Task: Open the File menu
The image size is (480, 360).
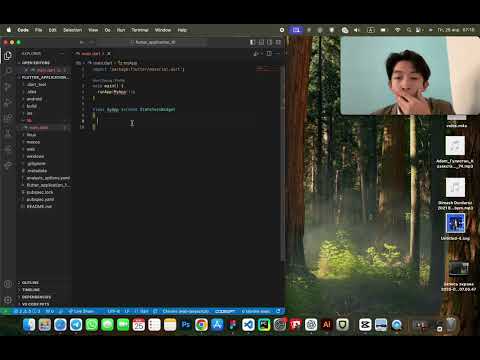Action: point(39,30)
